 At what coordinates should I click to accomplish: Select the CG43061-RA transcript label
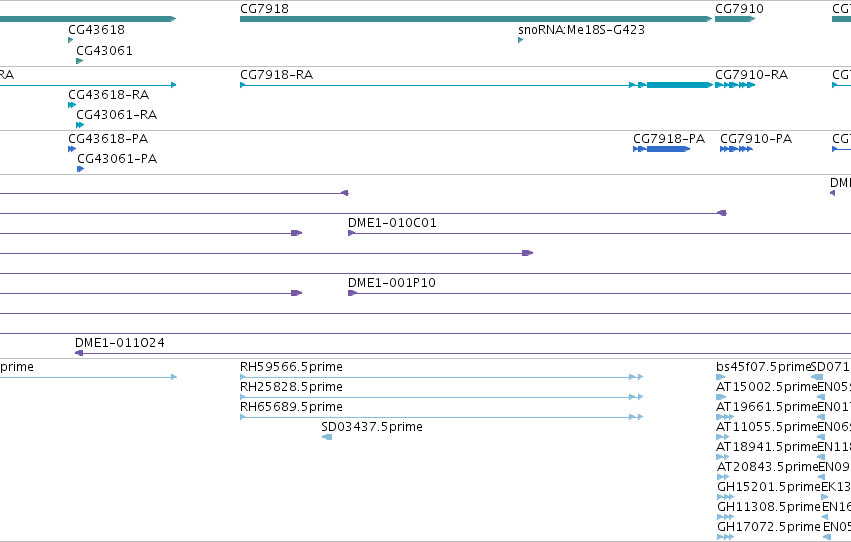point(117,115)
